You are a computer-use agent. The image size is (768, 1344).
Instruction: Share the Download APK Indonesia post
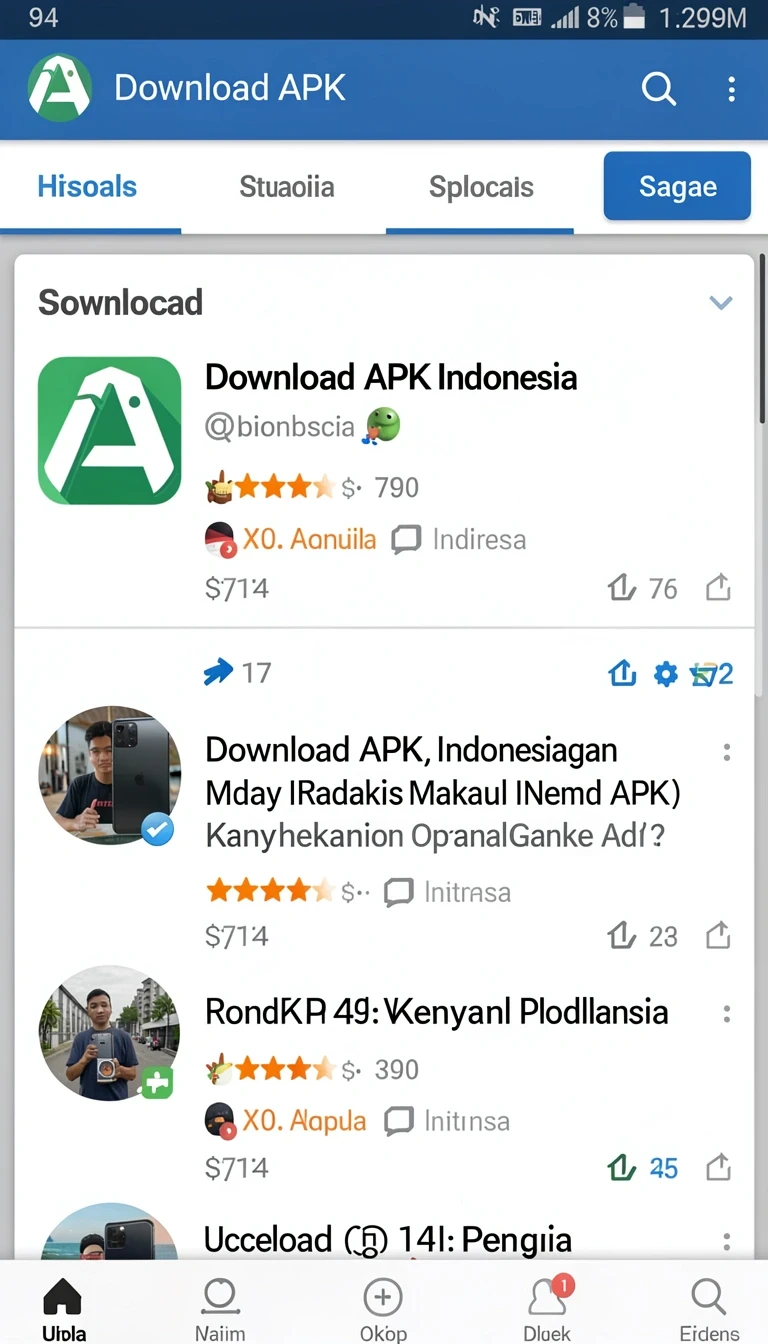point(718,589)
